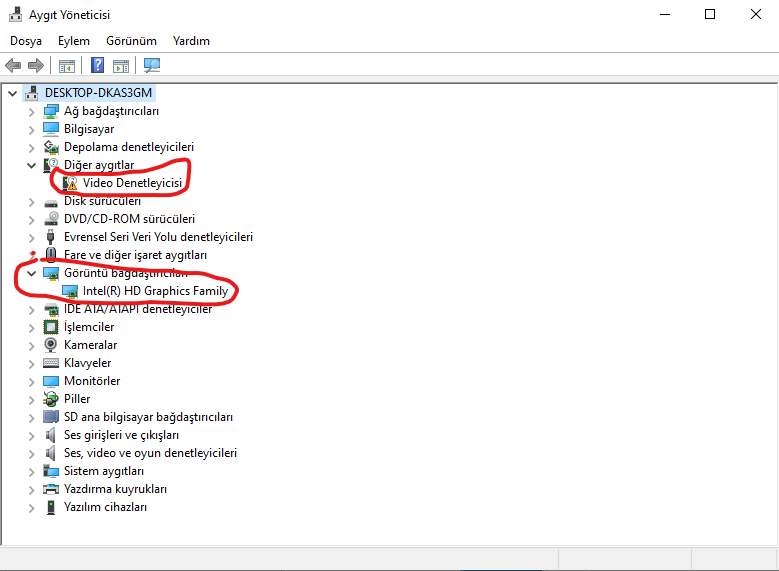This screenshot has width=779, height=571.
Task: Open Help via the question mark icon
Action: 97,65
